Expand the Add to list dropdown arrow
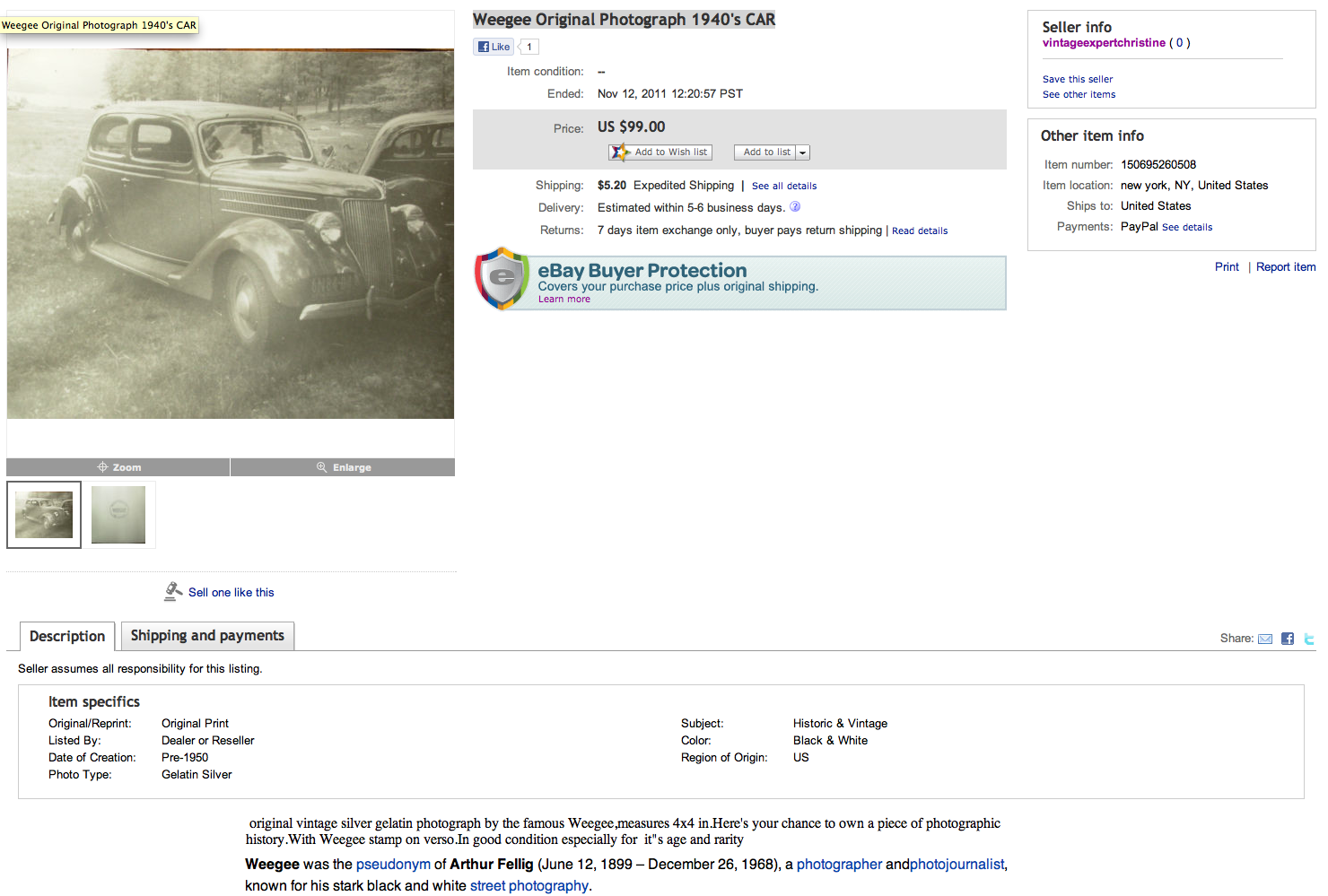Viewport: 1328px width, 896px height. point(803,152)
